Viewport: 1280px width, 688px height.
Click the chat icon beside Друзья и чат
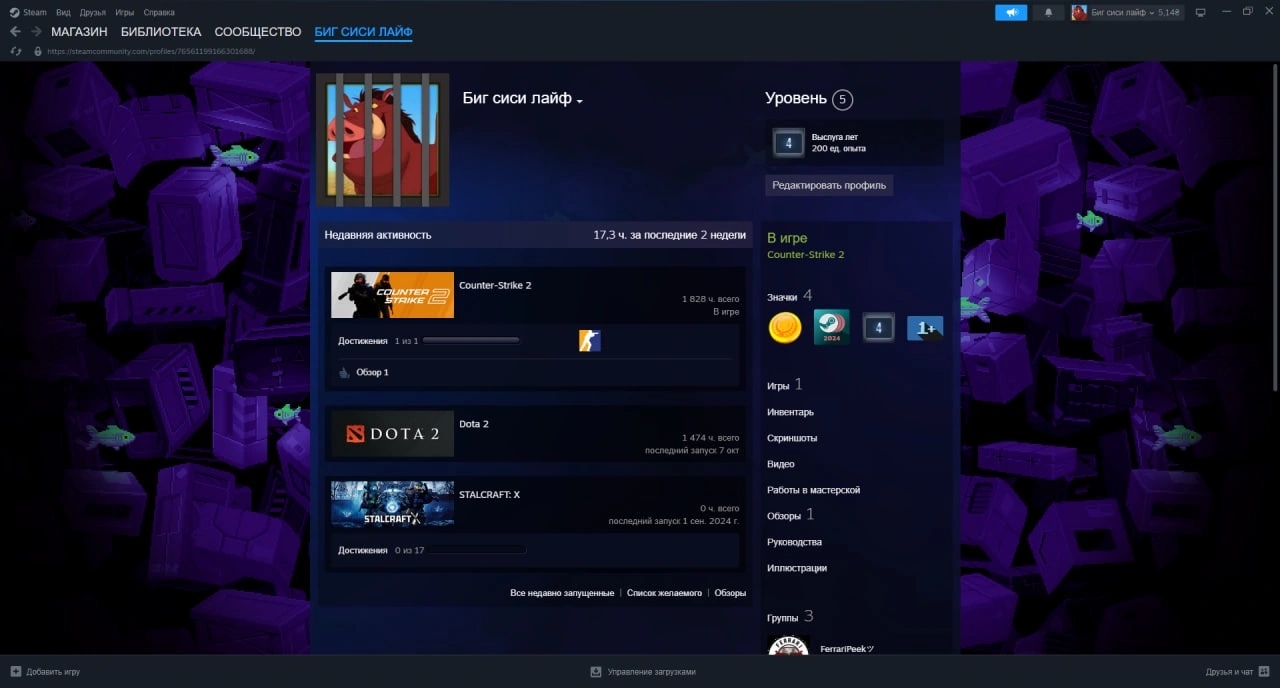[1265, 671]
